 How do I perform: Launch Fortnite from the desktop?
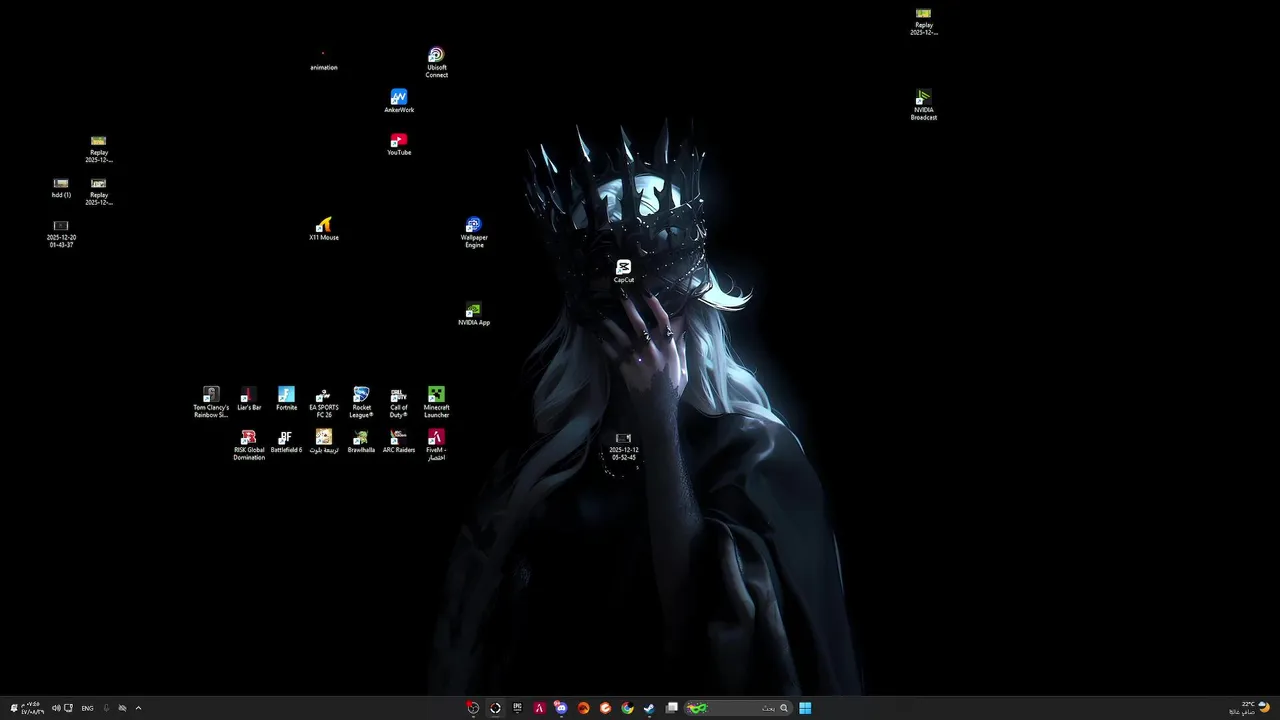tap(286, 399)
